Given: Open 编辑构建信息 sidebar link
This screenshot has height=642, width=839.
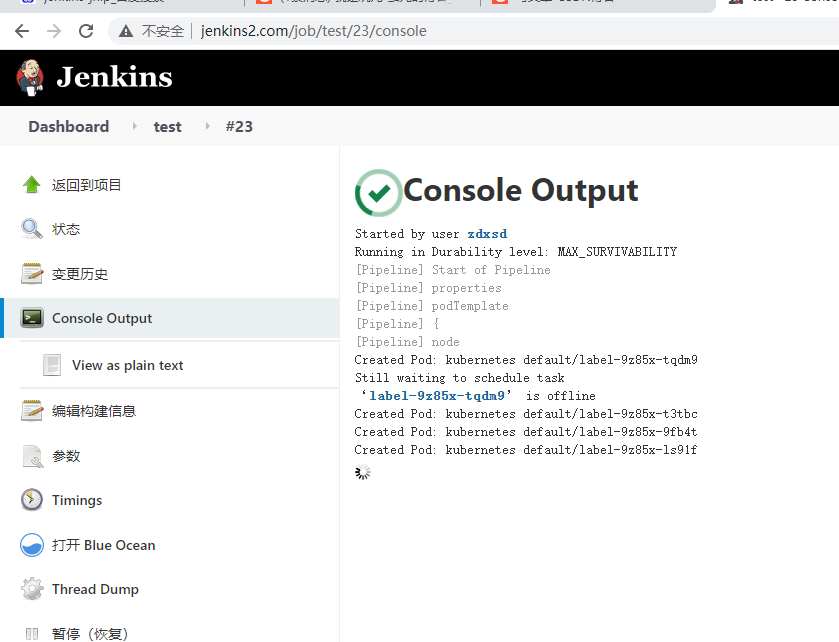Looking at the screenshot, I should pos(94,411).
